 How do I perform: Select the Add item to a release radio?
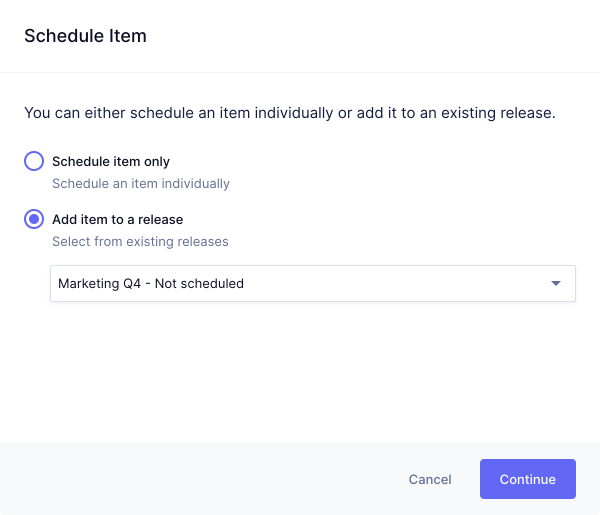tap(34, 220)
